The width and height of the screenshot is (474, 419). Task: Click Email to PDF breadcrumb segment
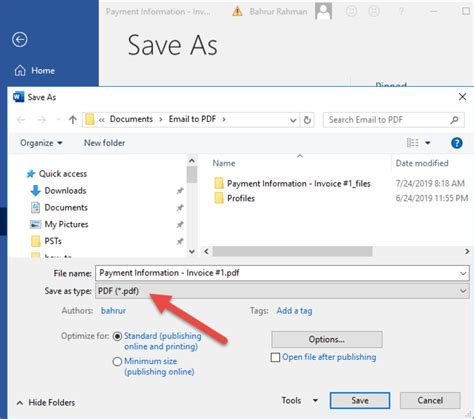[x=192, y=119]
